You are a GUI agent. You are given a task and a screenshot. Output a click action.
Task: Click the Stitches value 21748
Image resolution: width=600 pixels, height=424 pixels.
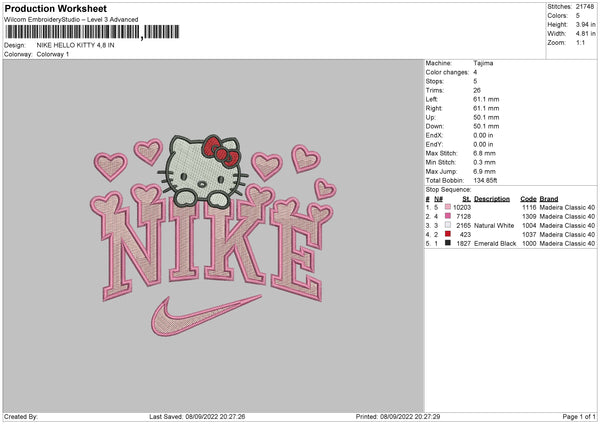pyautogui.click(x=587, y=6)
